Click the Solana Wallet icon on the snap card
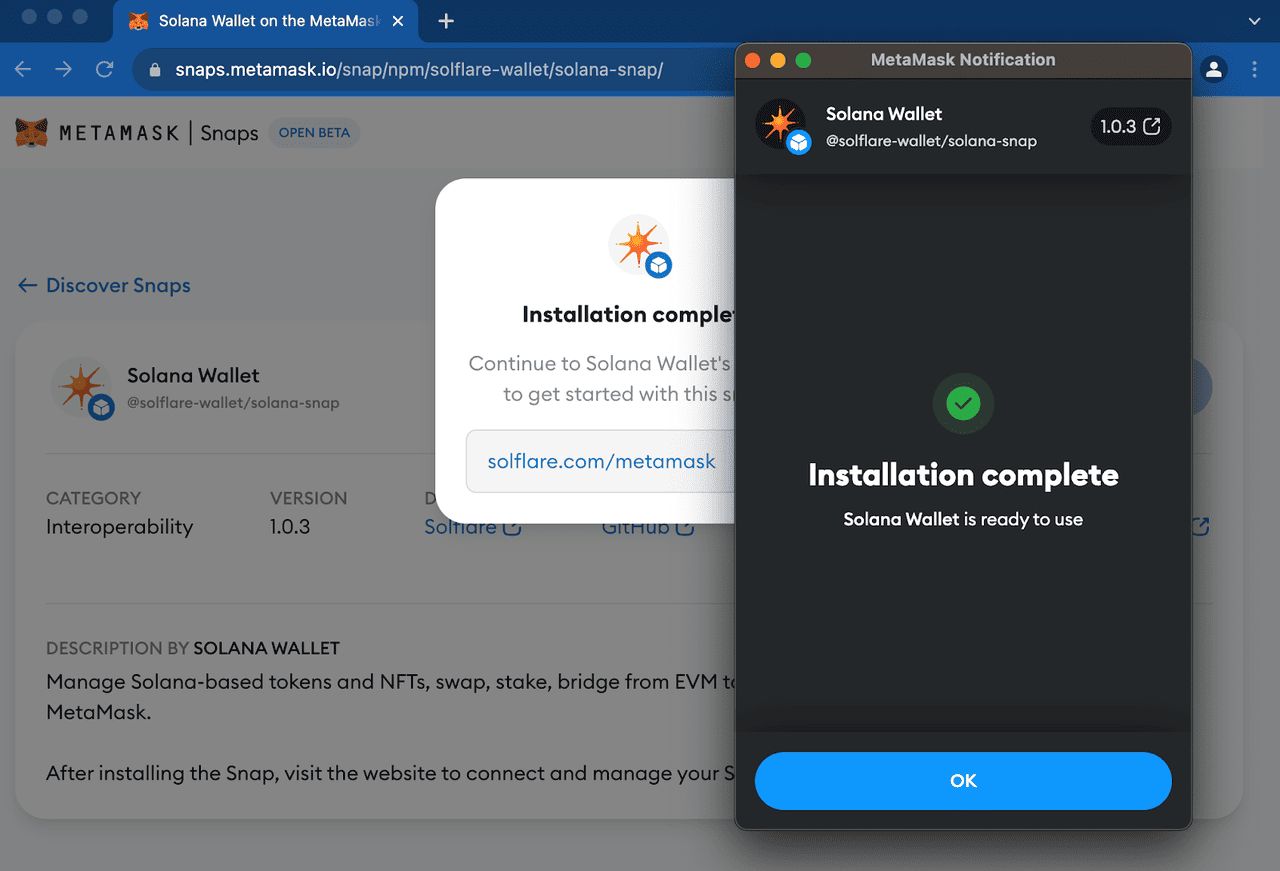The height and width of the screenshot is (871, 1280). pyautogui.click(x=83, y=388)
